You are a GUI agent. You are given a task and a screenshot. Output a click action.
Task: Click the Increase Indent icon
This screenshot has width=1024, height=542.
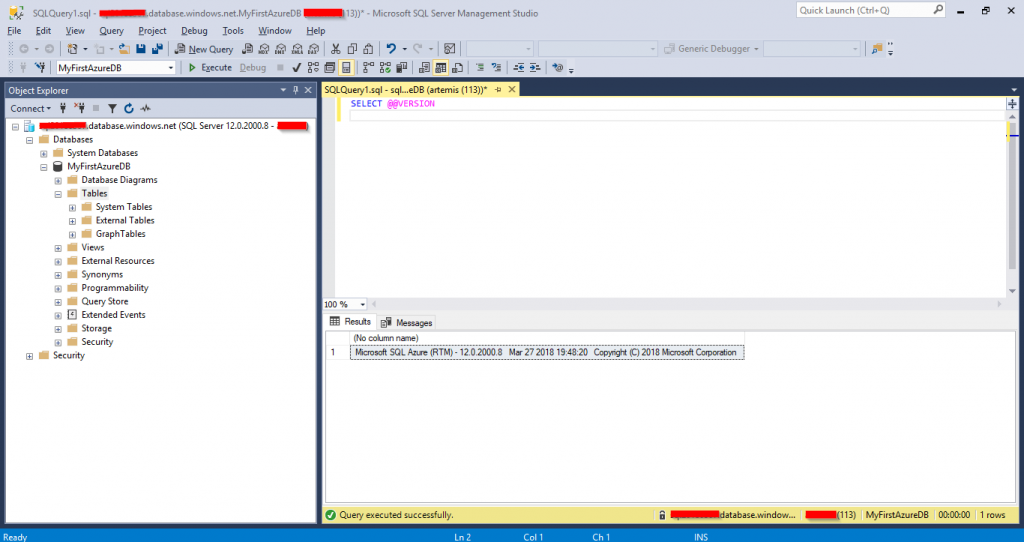click(535, 67)
